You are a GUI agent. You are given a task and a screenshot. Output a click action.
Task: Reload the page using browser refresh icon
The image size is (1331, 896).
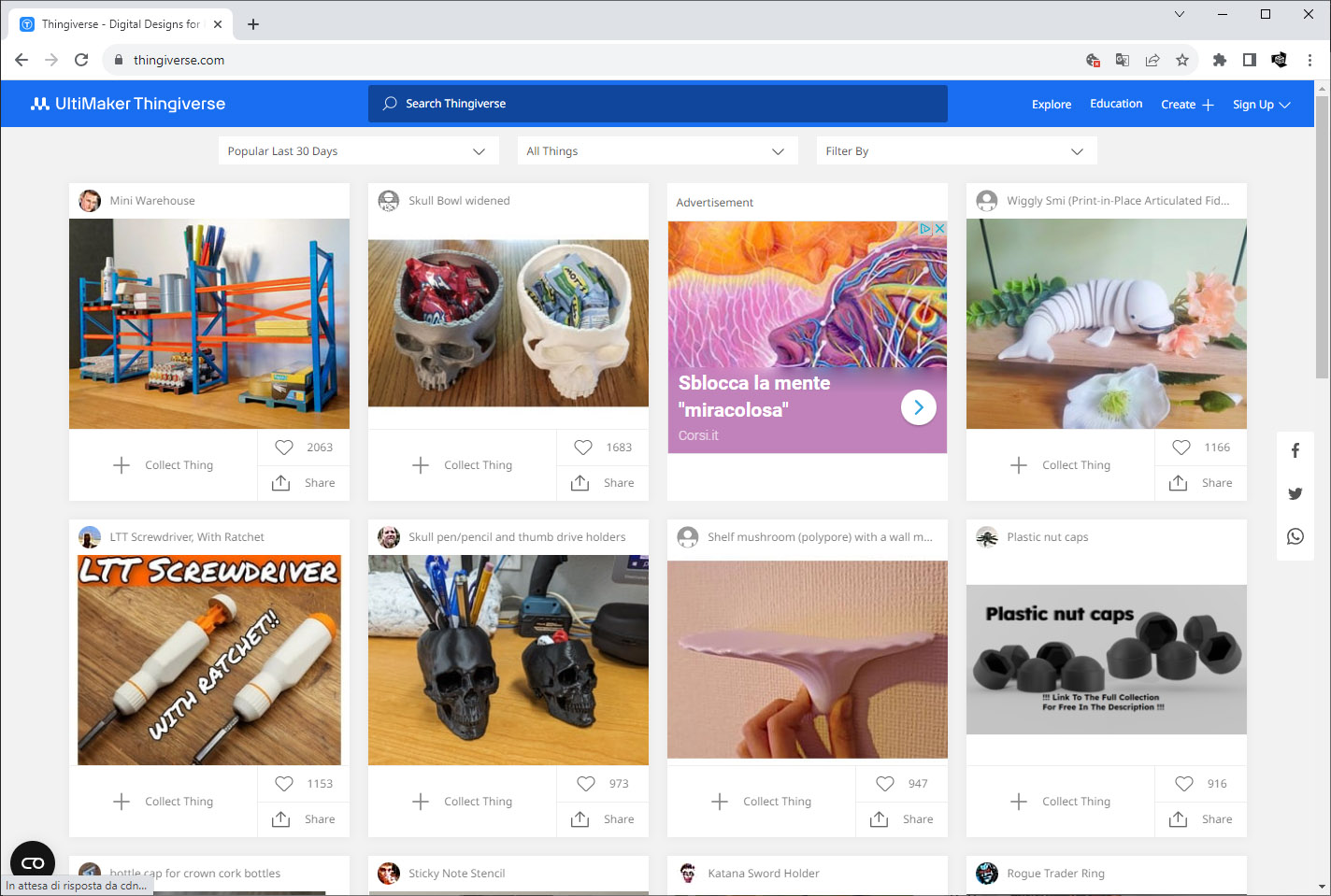(x=81, y=60)
